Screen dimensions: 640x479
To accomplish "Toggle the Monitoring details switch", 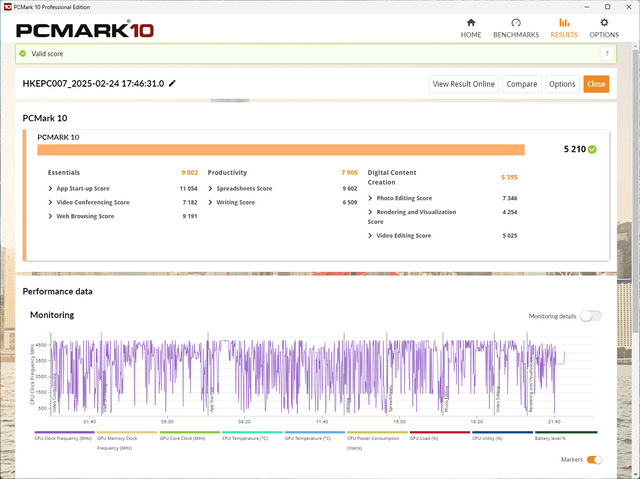I will point(591,316).
